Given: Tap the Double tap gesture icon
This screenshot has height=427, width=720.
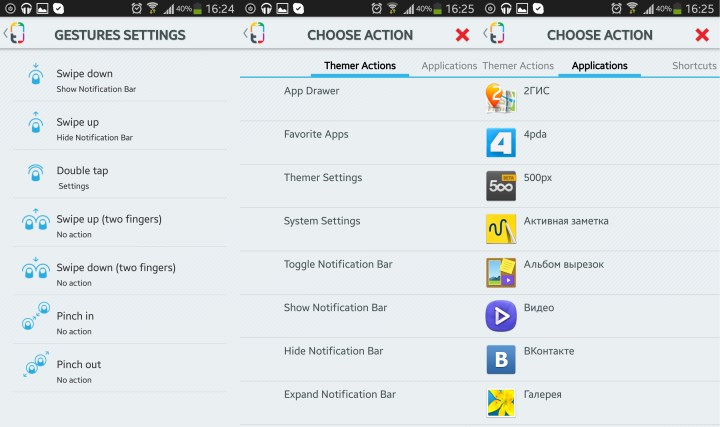Looking at the screenshot, I should 35,173.
